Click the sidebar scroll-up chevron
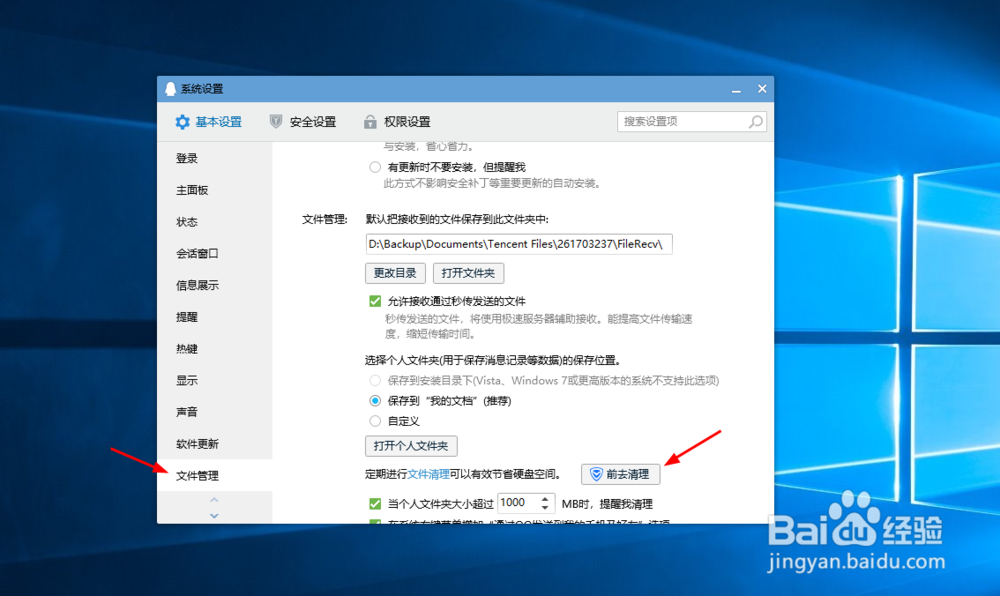The image size is (1000, 596). click(214, 500)
